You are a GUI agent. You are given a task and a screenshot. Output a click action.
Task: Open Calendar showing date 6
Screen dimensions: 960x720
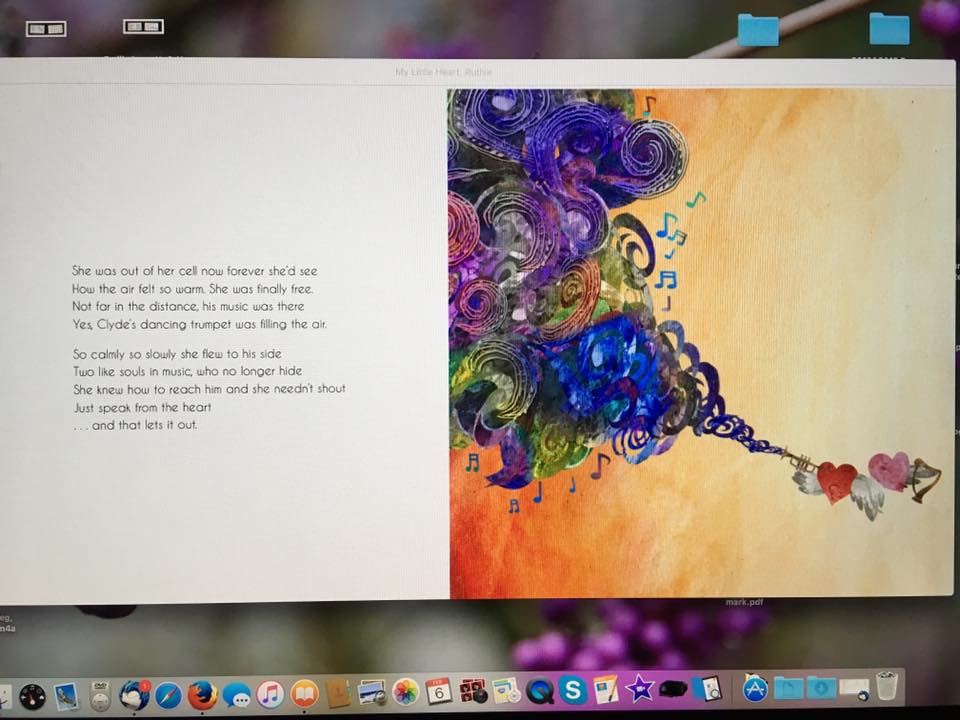tap(438, 692)
